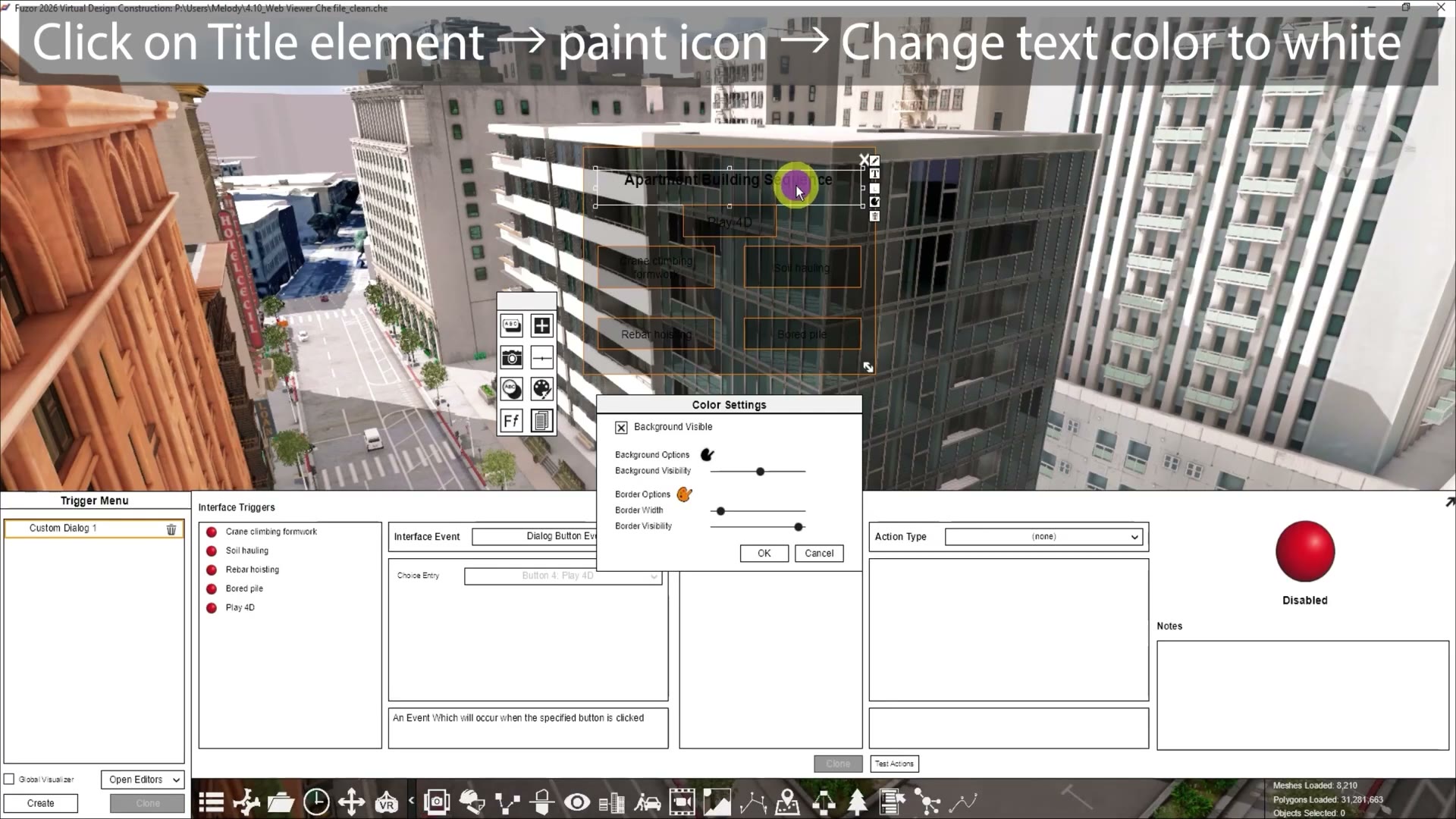
Task: Click the T text icon beside title
Action: point(874,174)
